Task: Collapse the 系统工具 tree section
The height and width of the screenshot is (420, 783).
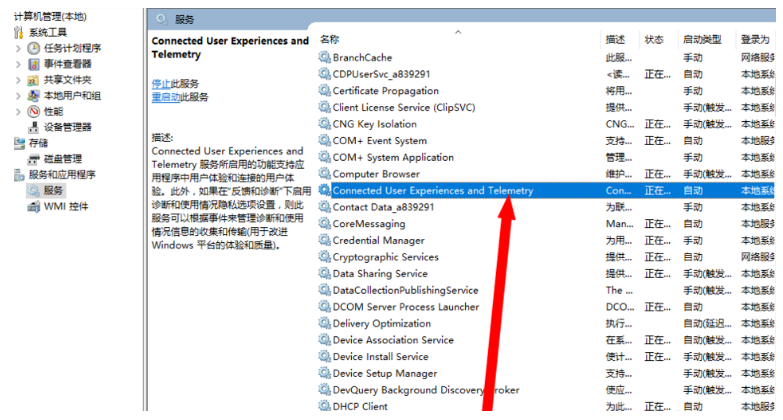Action: [x=7, y=33]
